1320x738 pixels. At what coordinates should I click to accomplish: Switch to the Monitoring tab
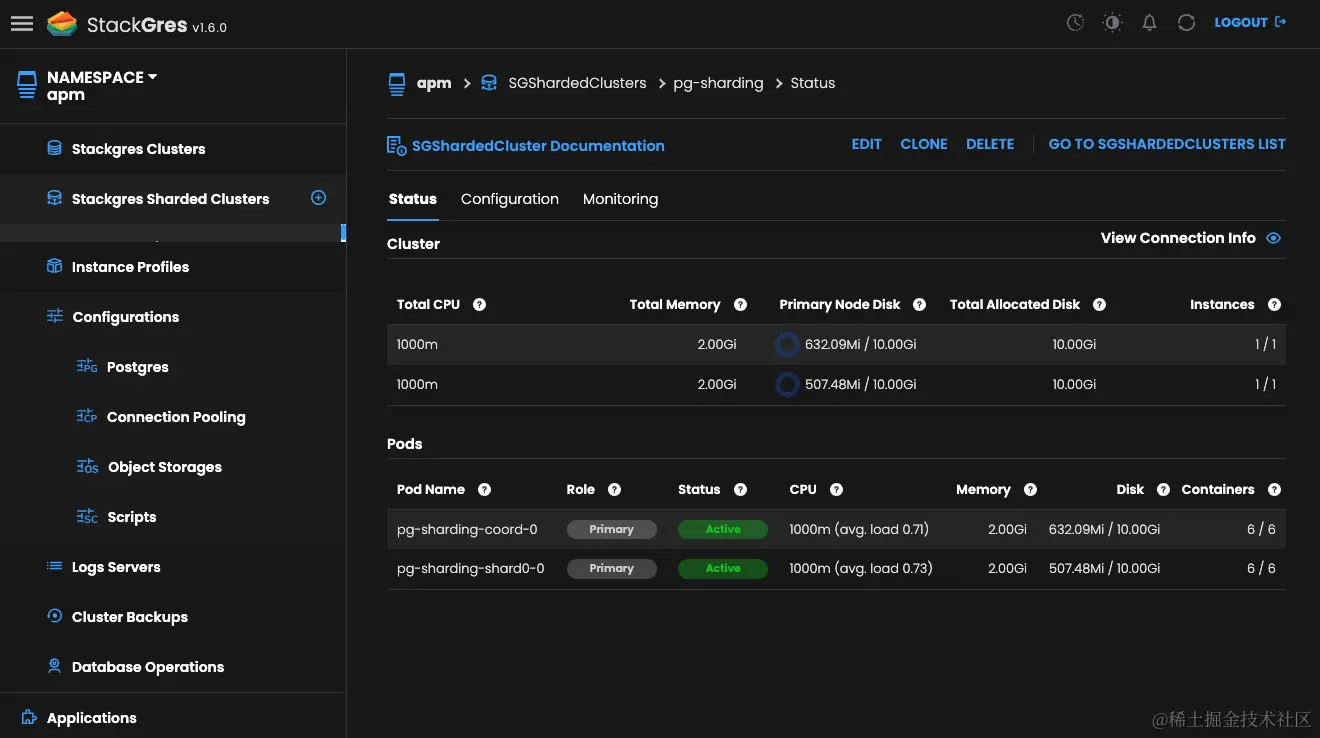pyautogui.click(x=620, y=199)
